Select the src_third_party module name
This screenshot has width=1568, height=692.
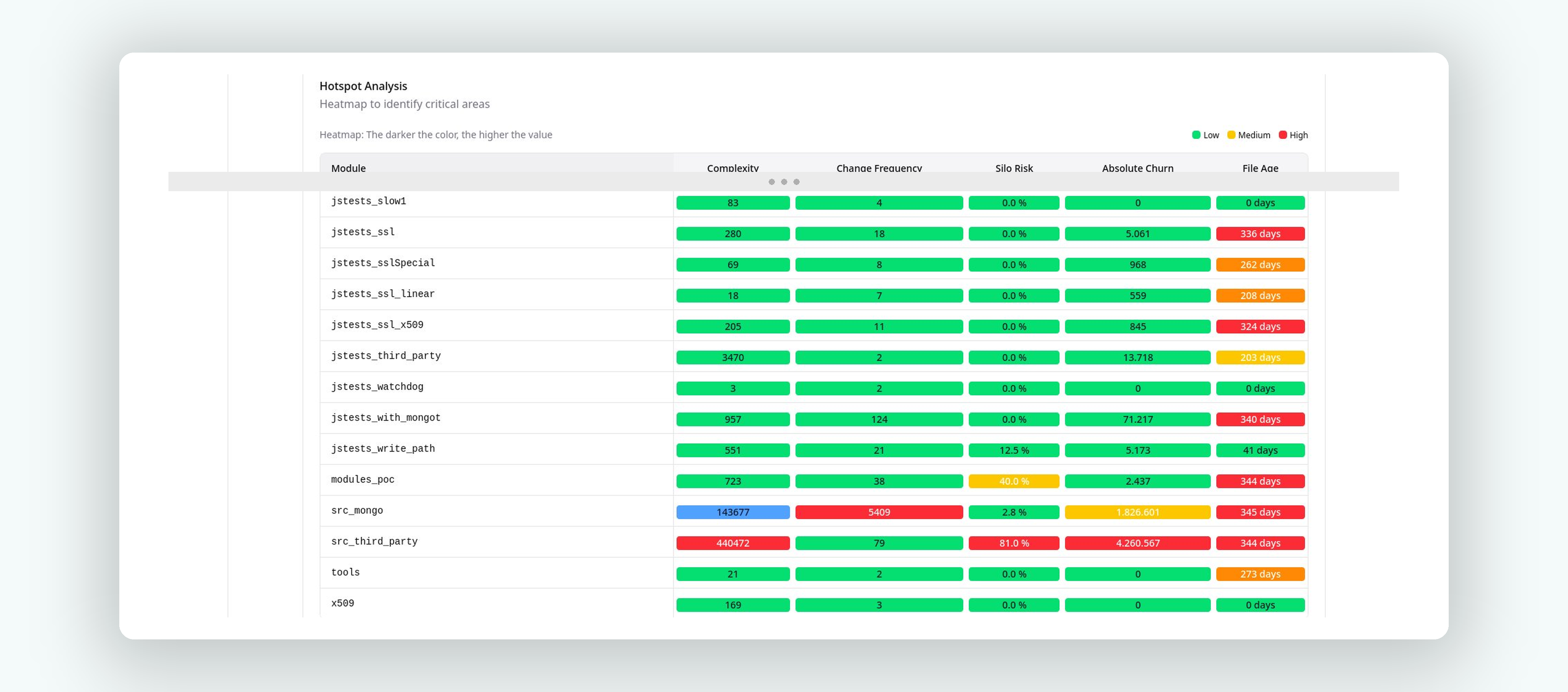pos(374,542)
